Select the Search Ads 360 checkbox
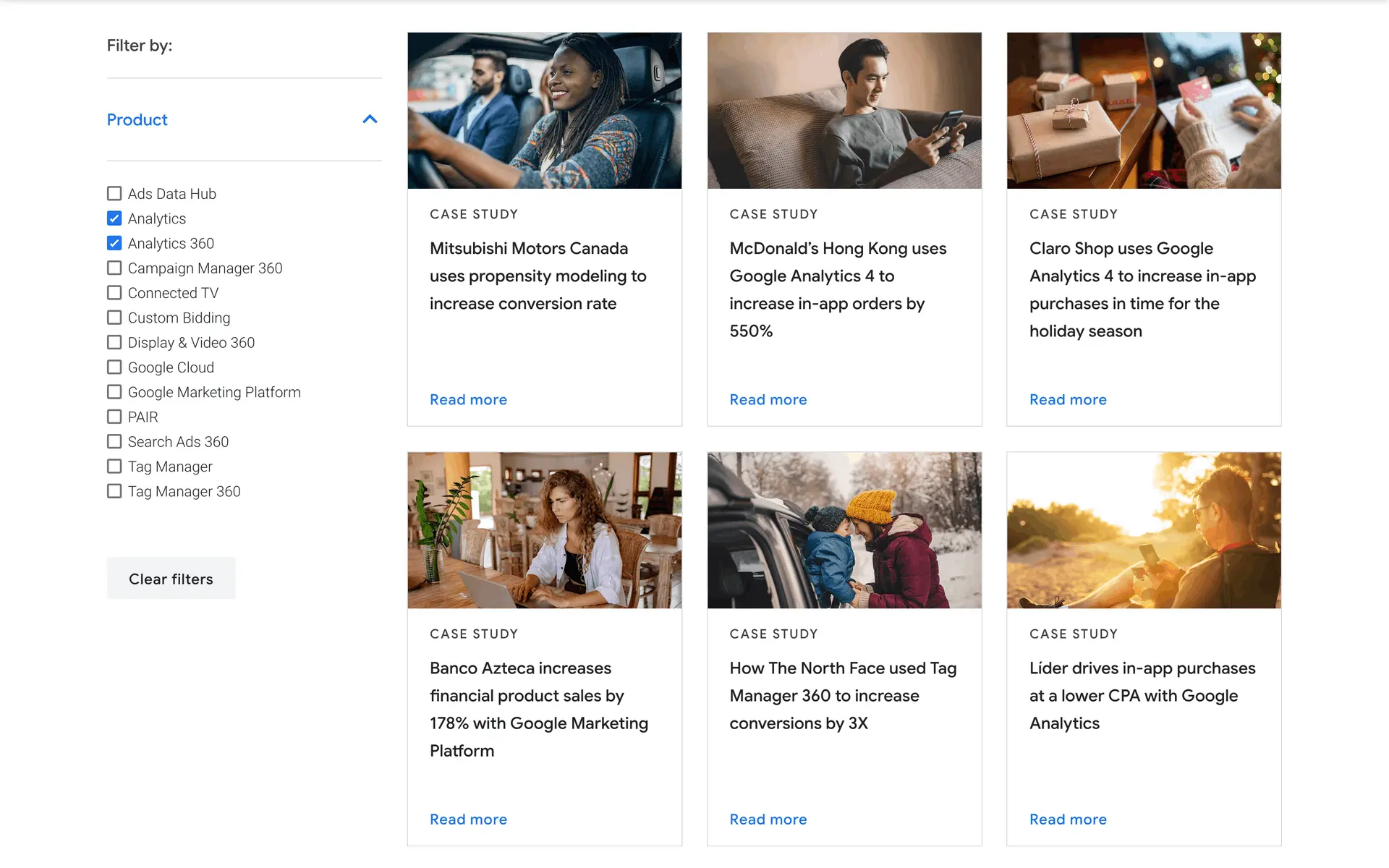 point(114,442)
